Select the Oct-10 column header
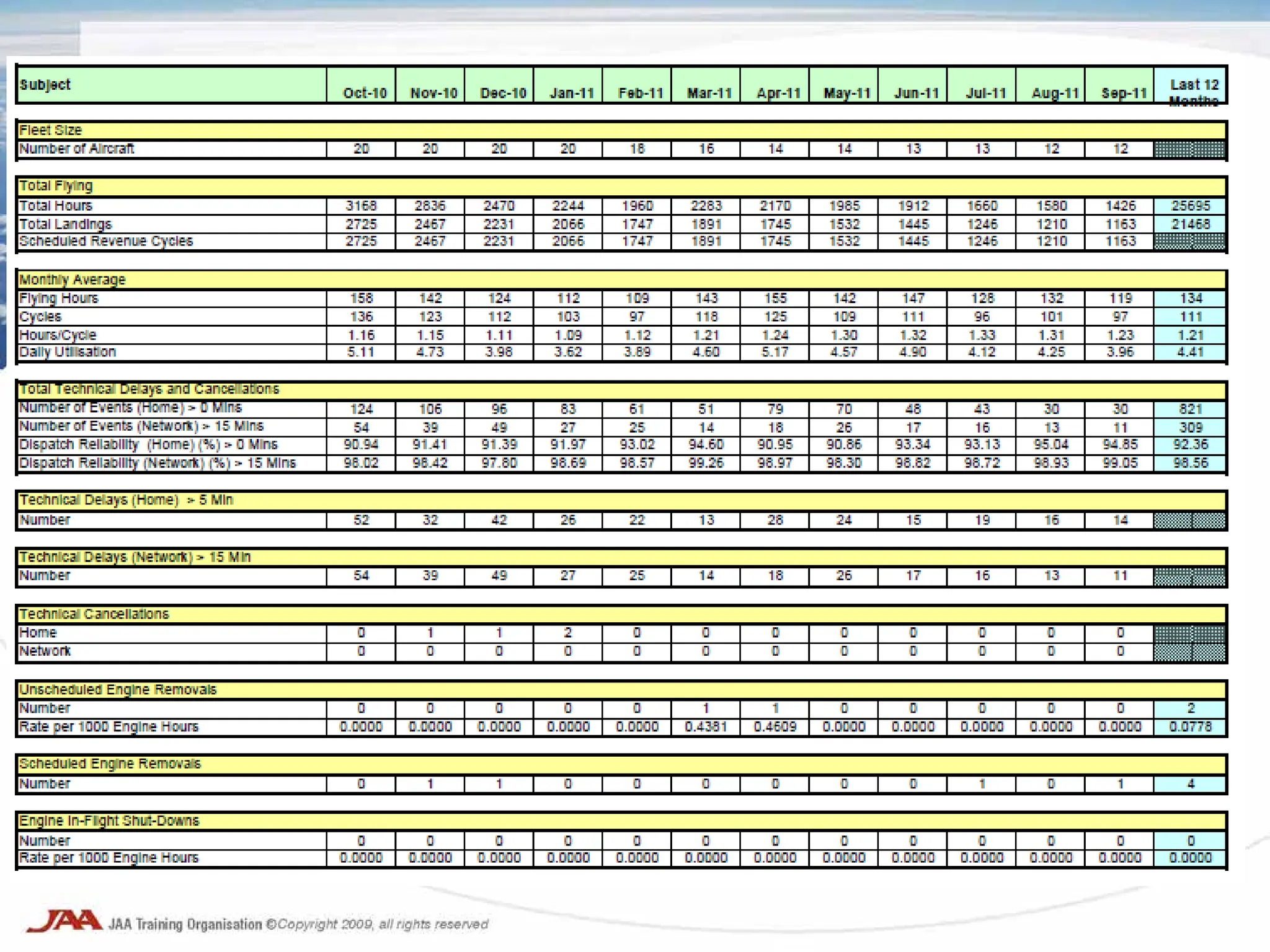This screenshot has width=1270, height=952. (x=365, y=93)
